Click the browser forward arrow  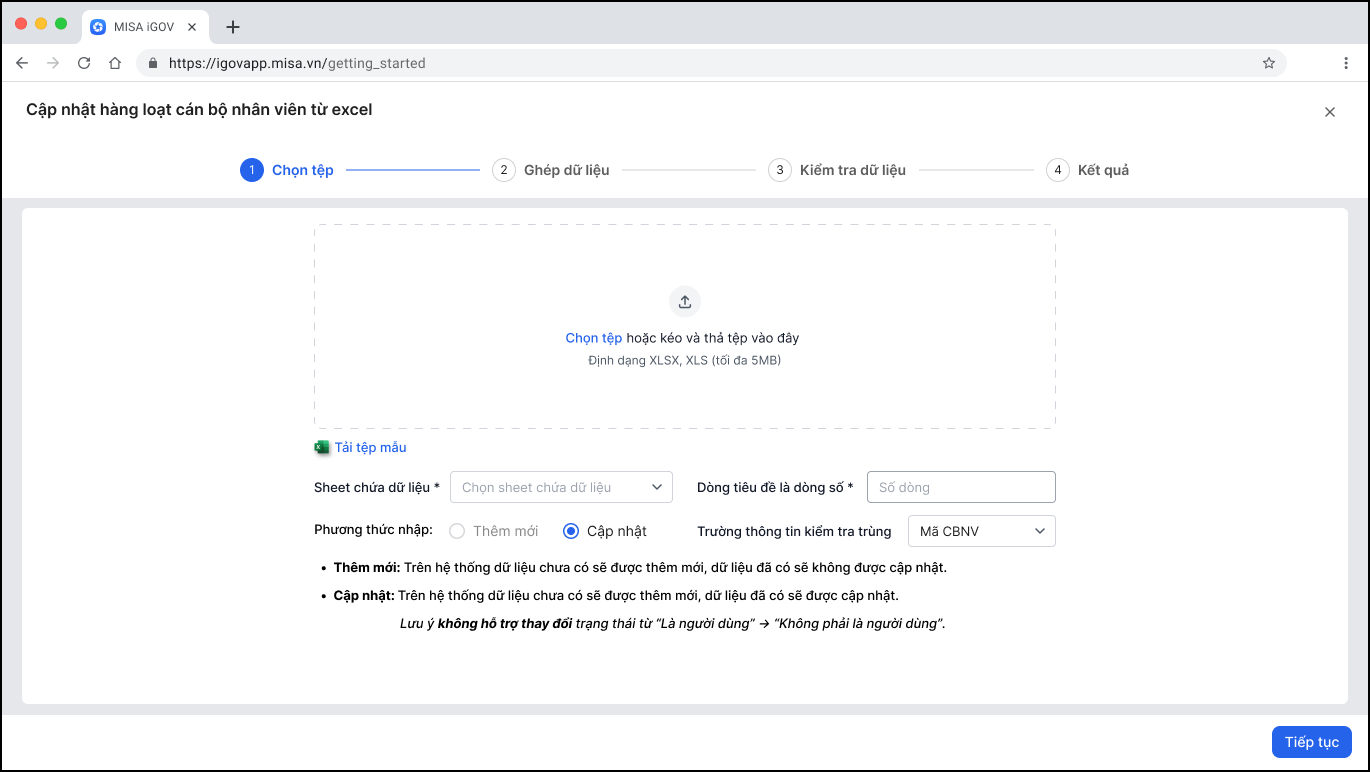[x=53, y=63]
